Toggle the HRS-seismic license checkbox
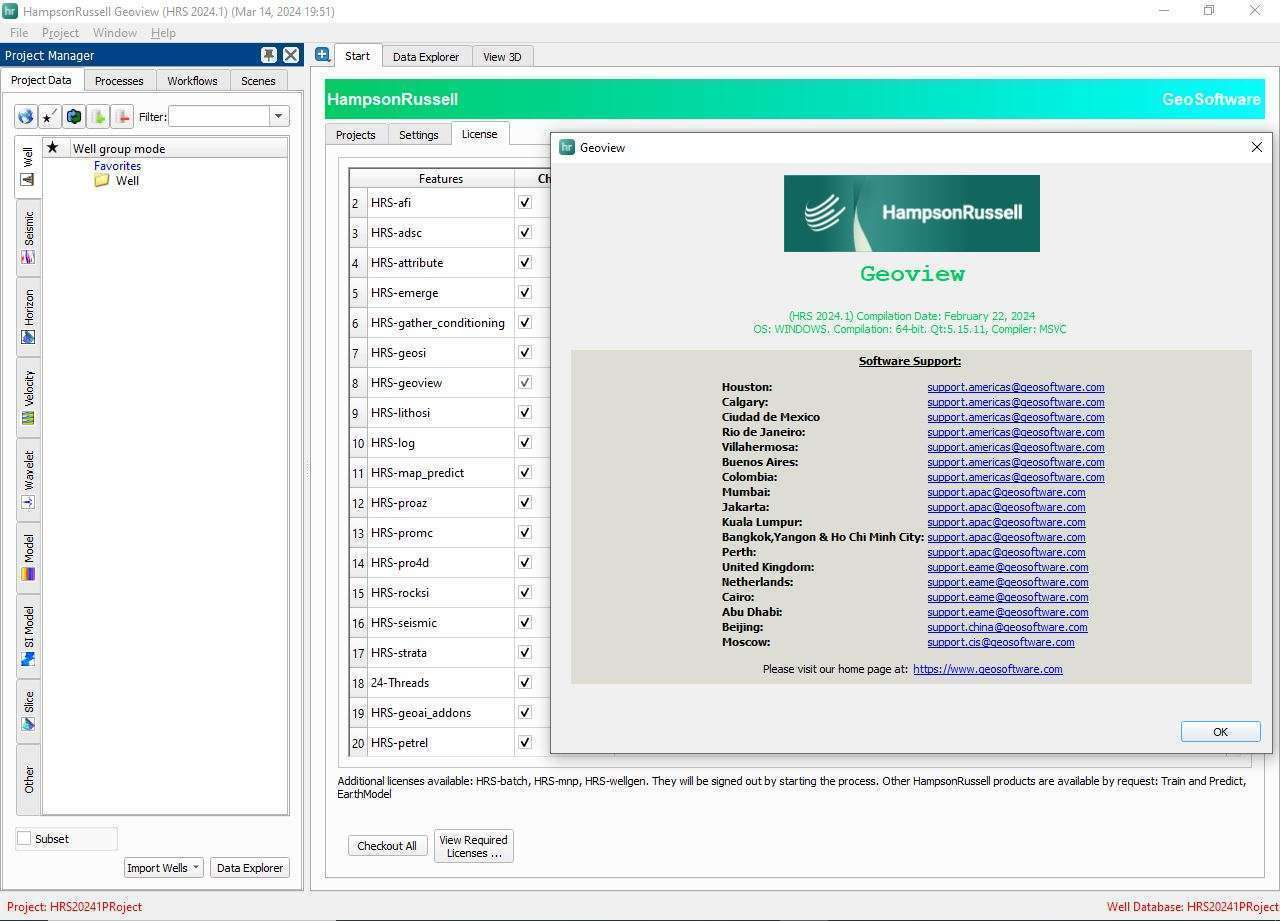The image size is (1280, 921). click(x=524, y=622)
